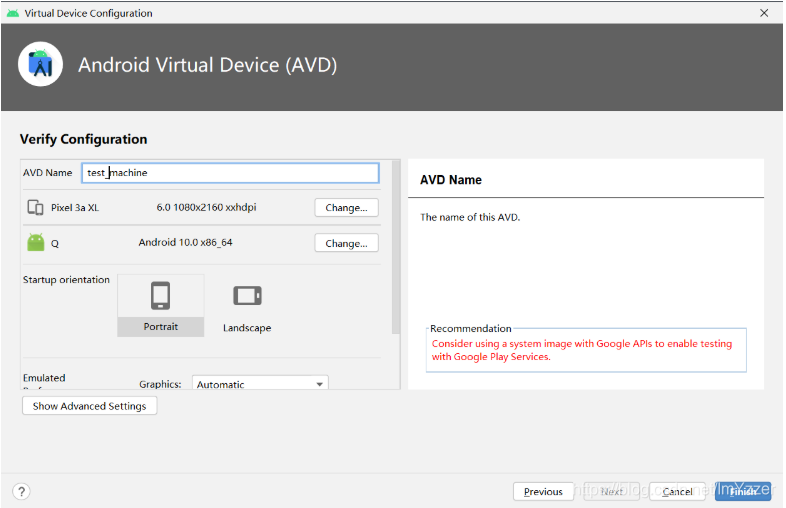Click the green Android icon beside Q

[x=36, y=243]
